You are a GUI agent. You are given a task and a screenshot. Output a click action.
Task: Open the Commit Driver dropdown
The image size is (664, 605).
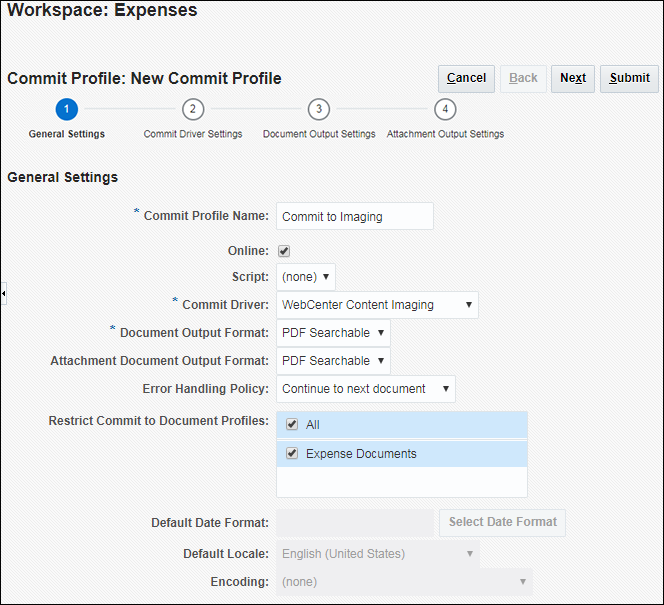pos(377,305)
